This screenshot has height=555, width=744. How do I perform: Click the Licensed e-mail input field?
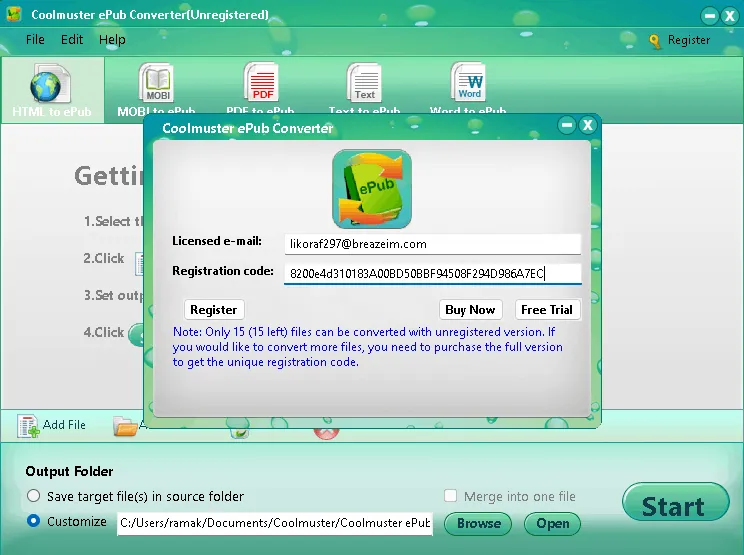tap(432, 244)
